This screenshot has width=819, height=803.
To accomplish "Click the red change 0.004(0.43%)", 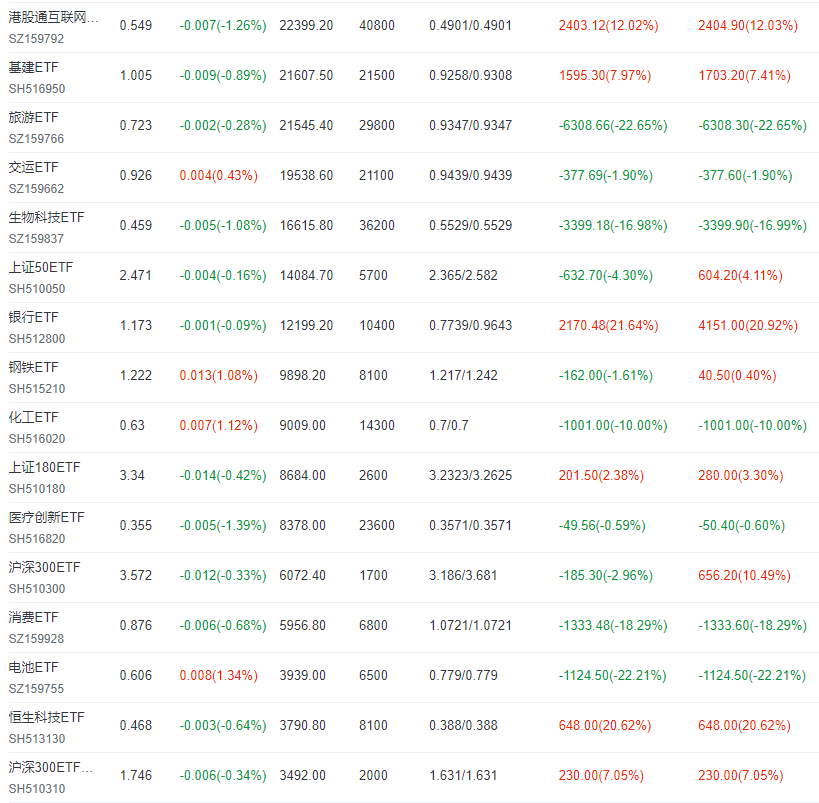I will tap(218, 176).
